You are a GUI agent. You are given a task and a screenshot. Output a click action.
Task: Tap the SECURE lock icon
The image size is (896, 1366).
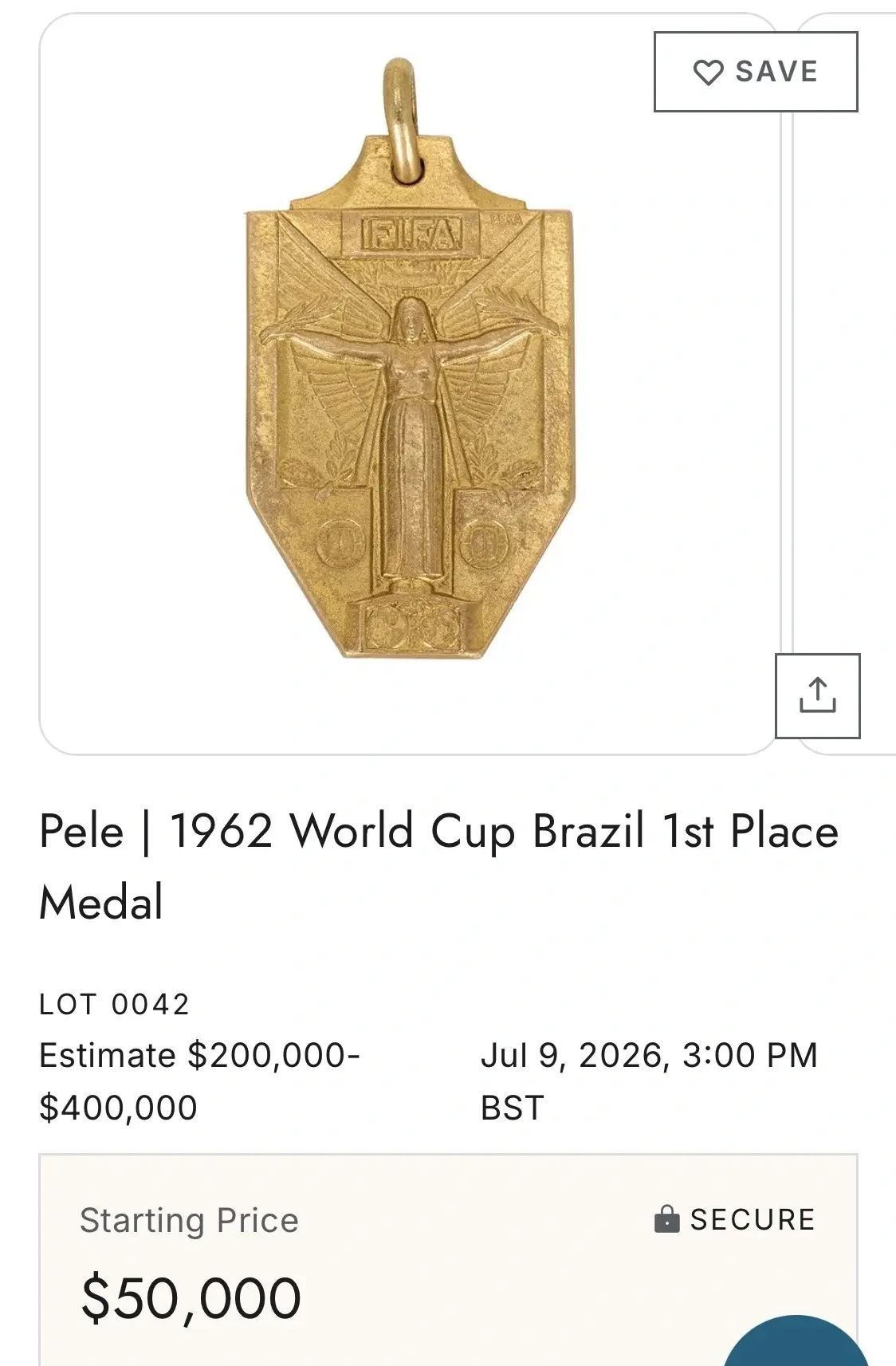pos(666,1218)
